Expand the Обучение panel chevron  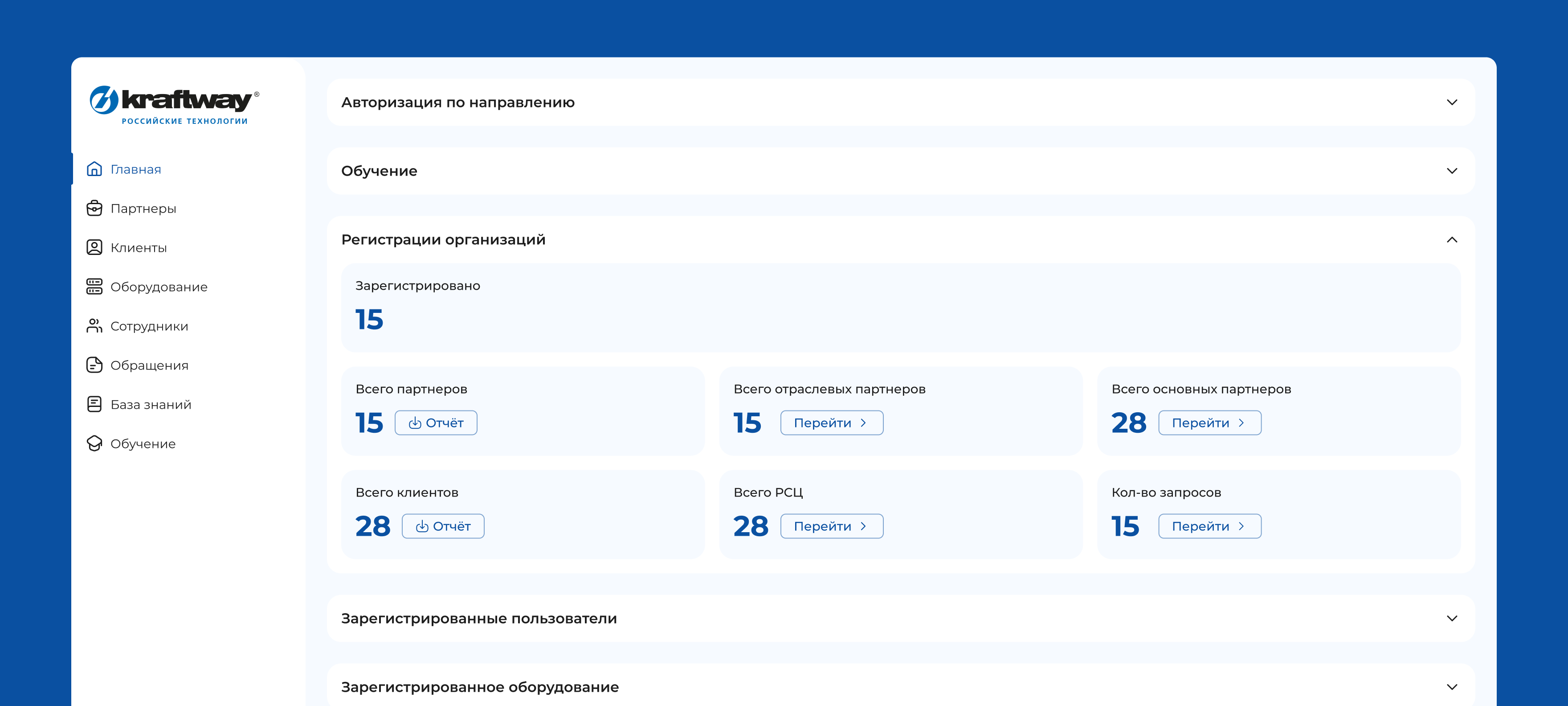pos(1452,171)
